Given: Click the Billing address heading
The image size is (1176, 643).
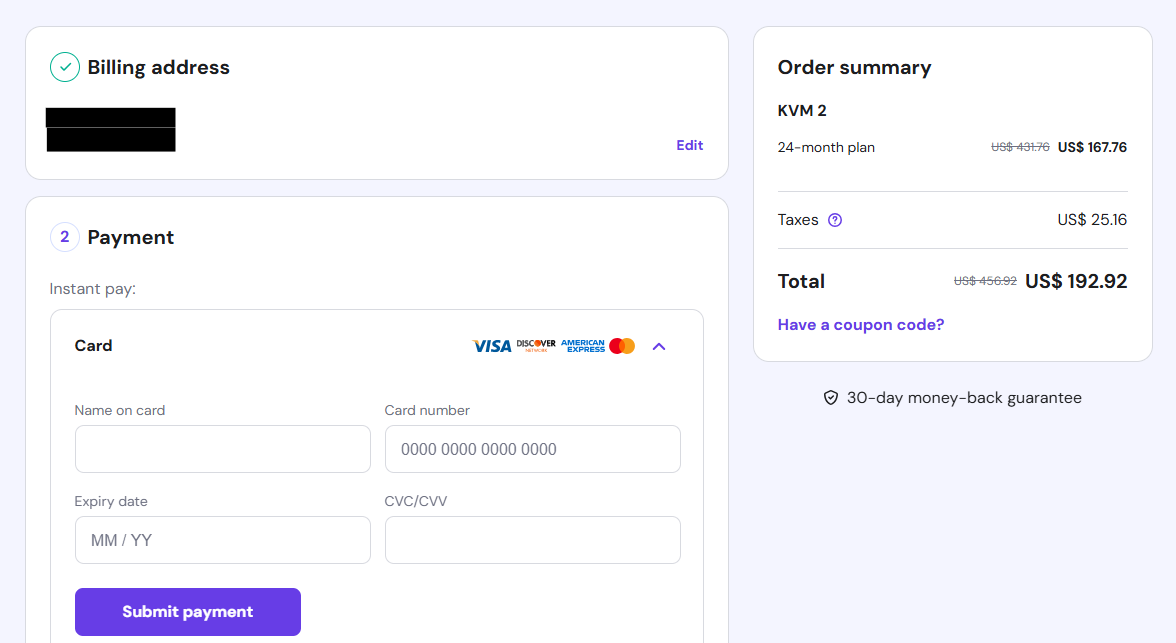Looking at the screenshot, I should tap(158, 67).
